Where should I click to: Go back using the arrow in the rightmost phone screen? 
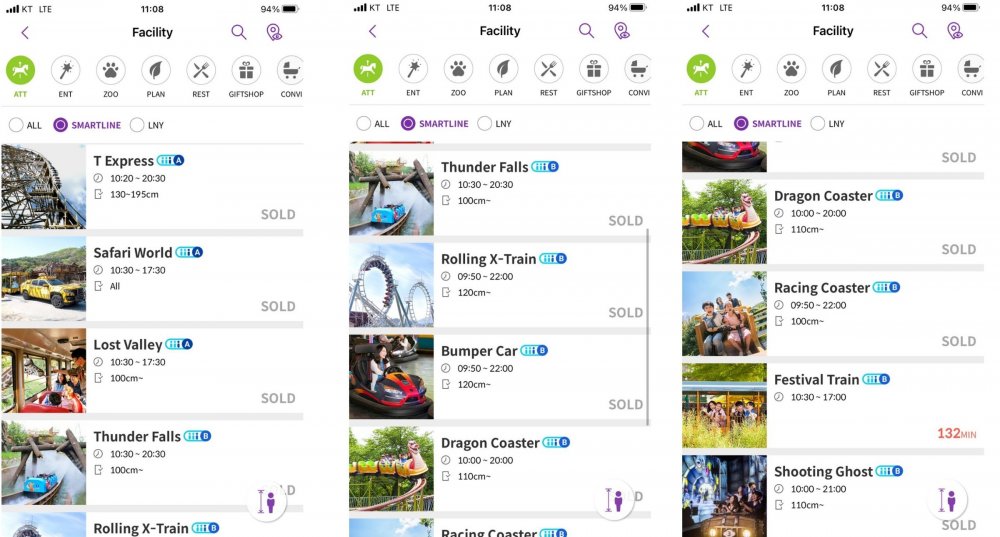(705, 31)
